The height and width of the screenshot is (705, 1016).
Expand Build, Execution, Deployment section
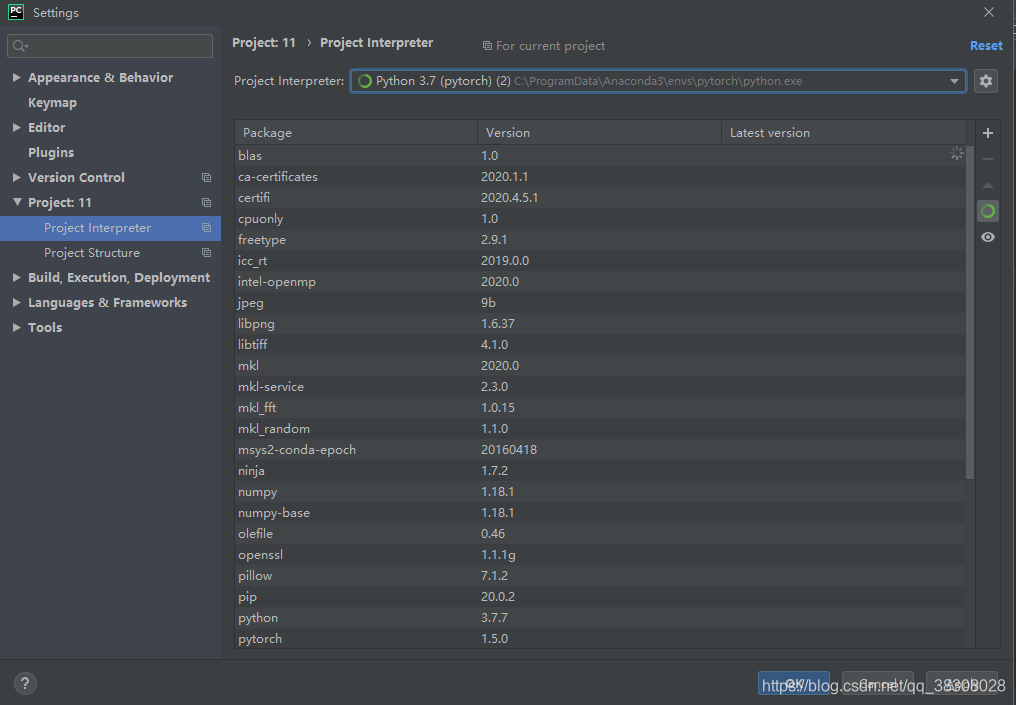pos(16,277)
